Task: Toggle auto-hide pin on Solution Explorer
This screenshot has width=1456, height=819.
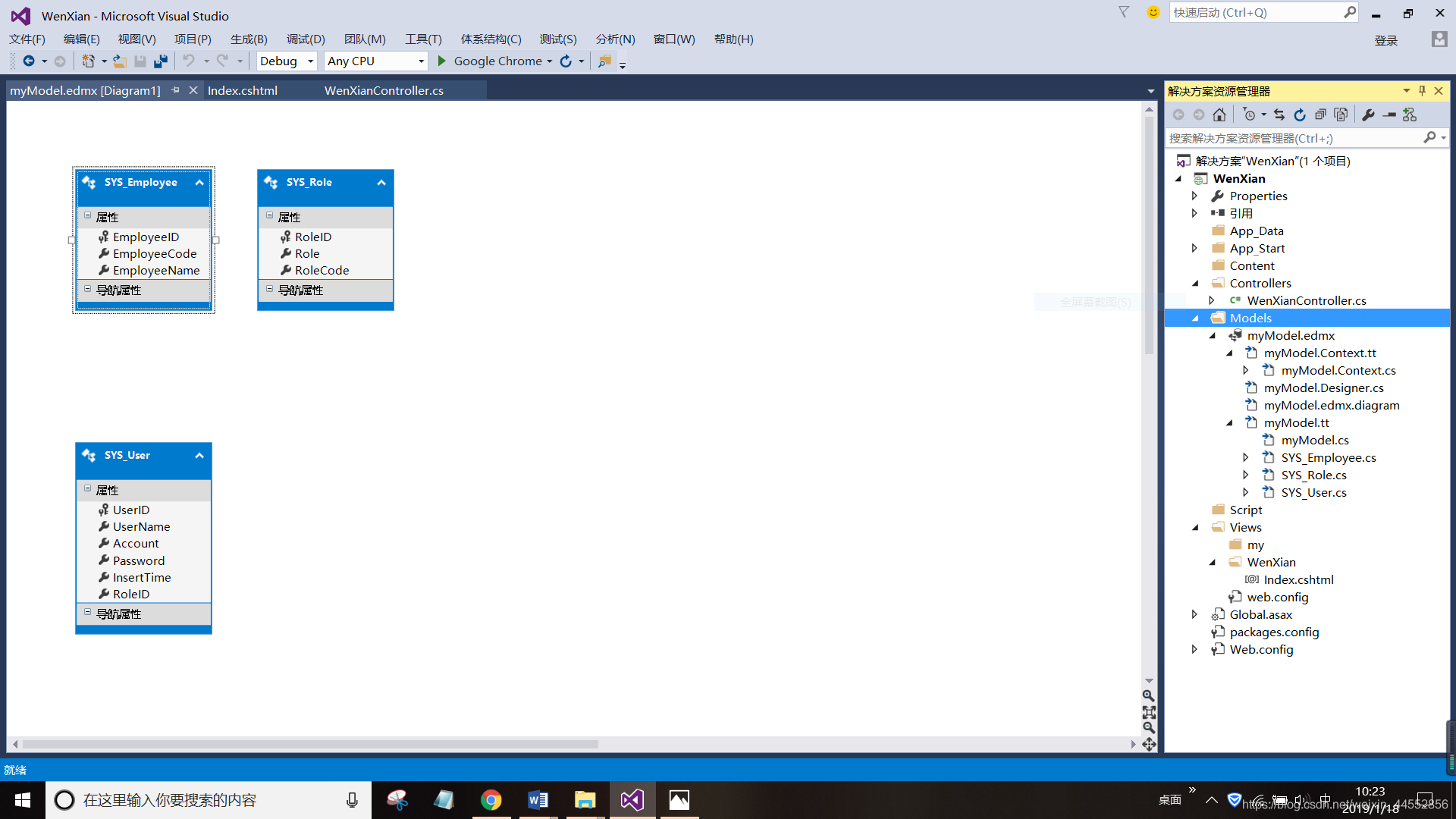Action: (x=1422, y=91)
